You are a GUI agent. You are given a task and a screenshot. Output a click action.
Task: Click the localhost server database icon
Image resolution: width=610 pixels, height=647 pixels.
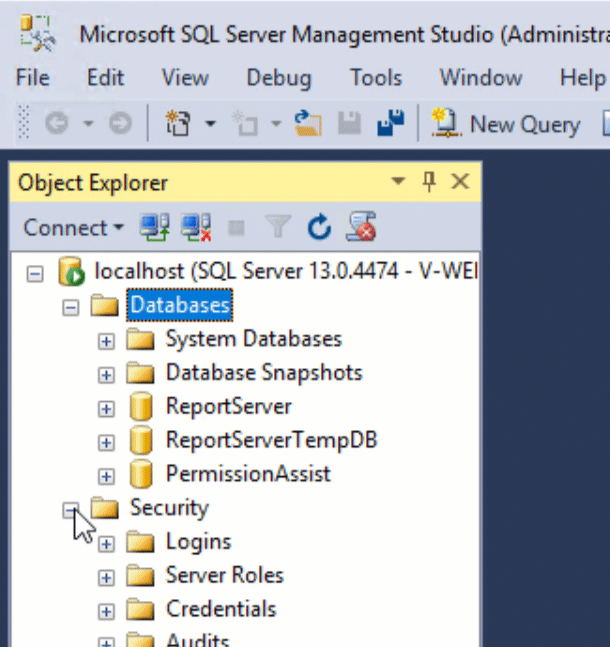point(71,271)
